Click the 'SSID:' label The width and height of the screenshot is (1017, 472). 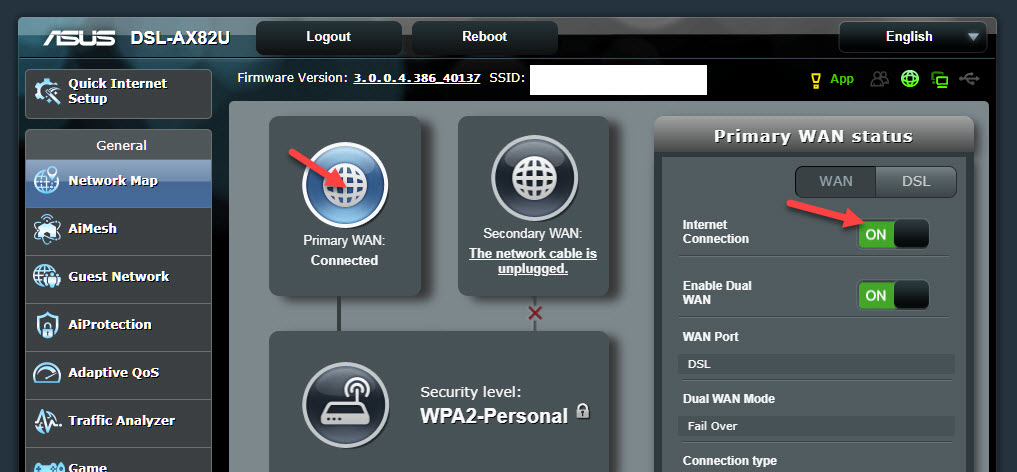pyautogui.click(x=507, y=78)
